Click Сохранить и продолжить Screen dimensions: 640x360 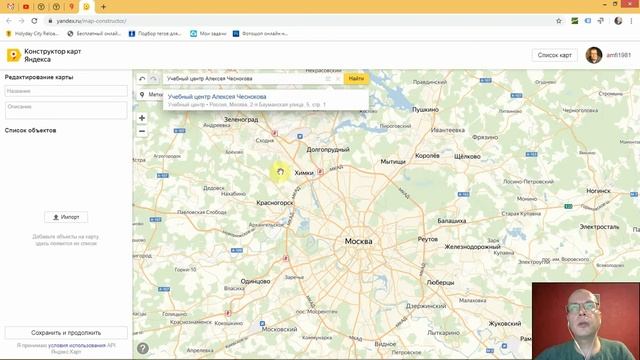(x=66, y=333)
